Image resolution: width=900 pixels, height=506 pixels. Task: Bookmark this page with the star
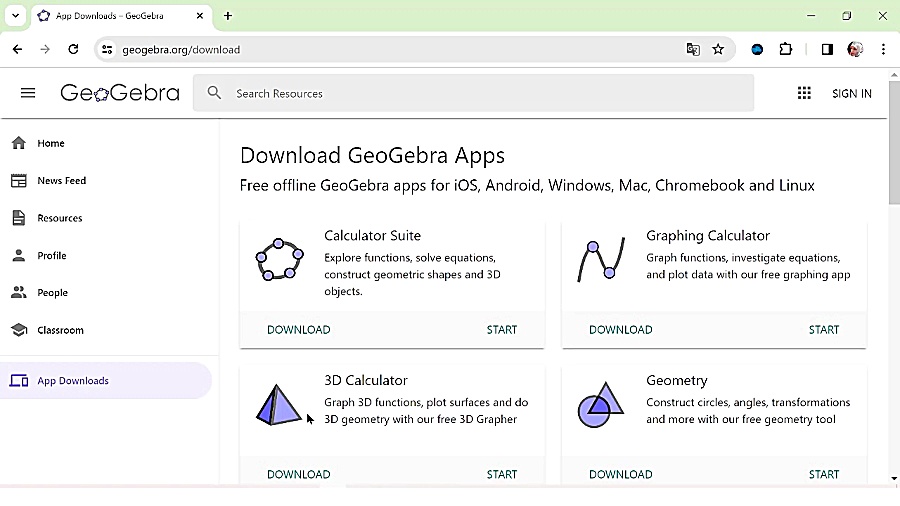coord(718,49)
